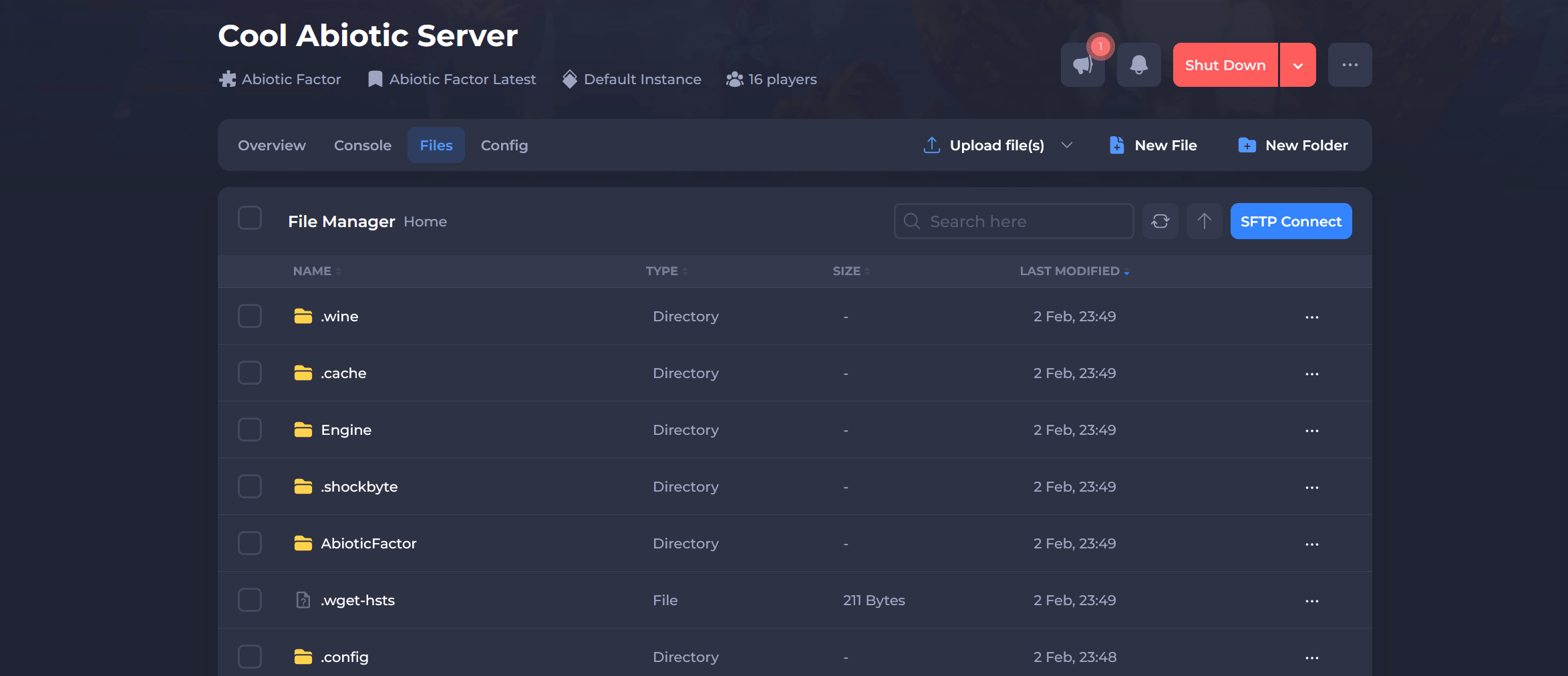The height and width of the screenshot is (676, 1568).
Task: Open the notifications bell
Action: click(x=1138, y=65)
